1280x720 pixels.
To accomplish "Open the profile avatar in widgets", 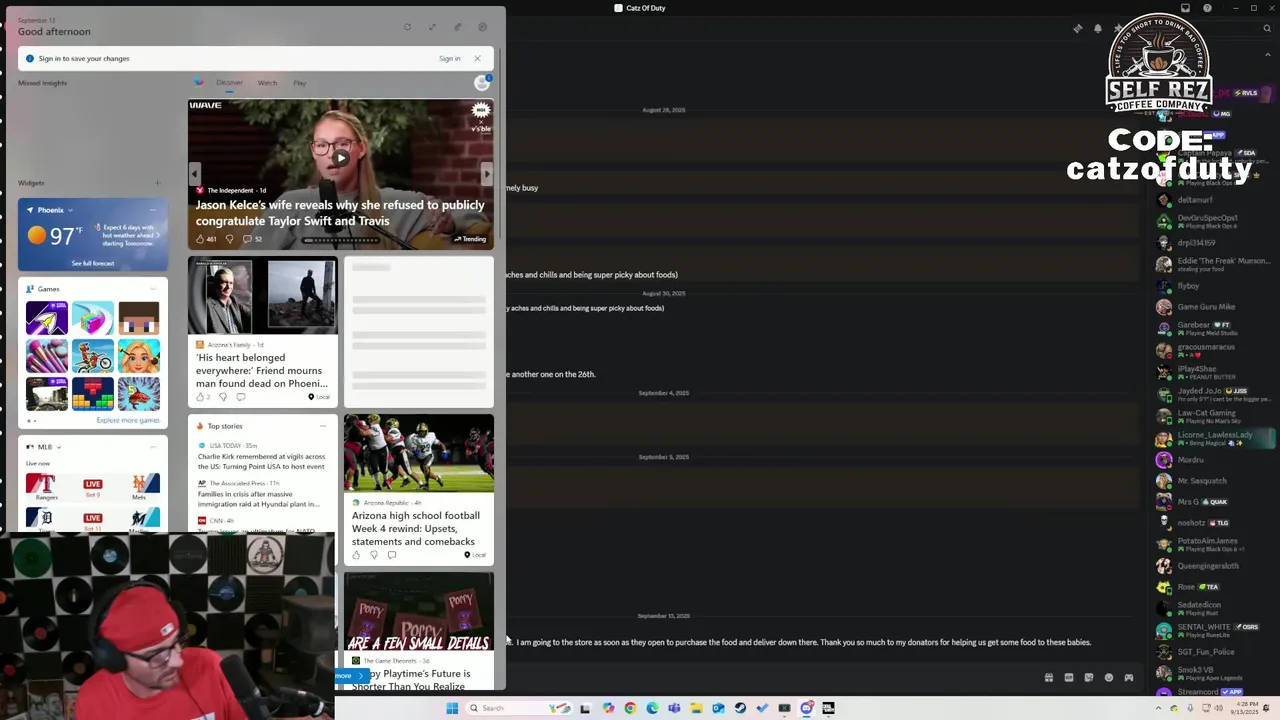I will click(x=482, y=83).
